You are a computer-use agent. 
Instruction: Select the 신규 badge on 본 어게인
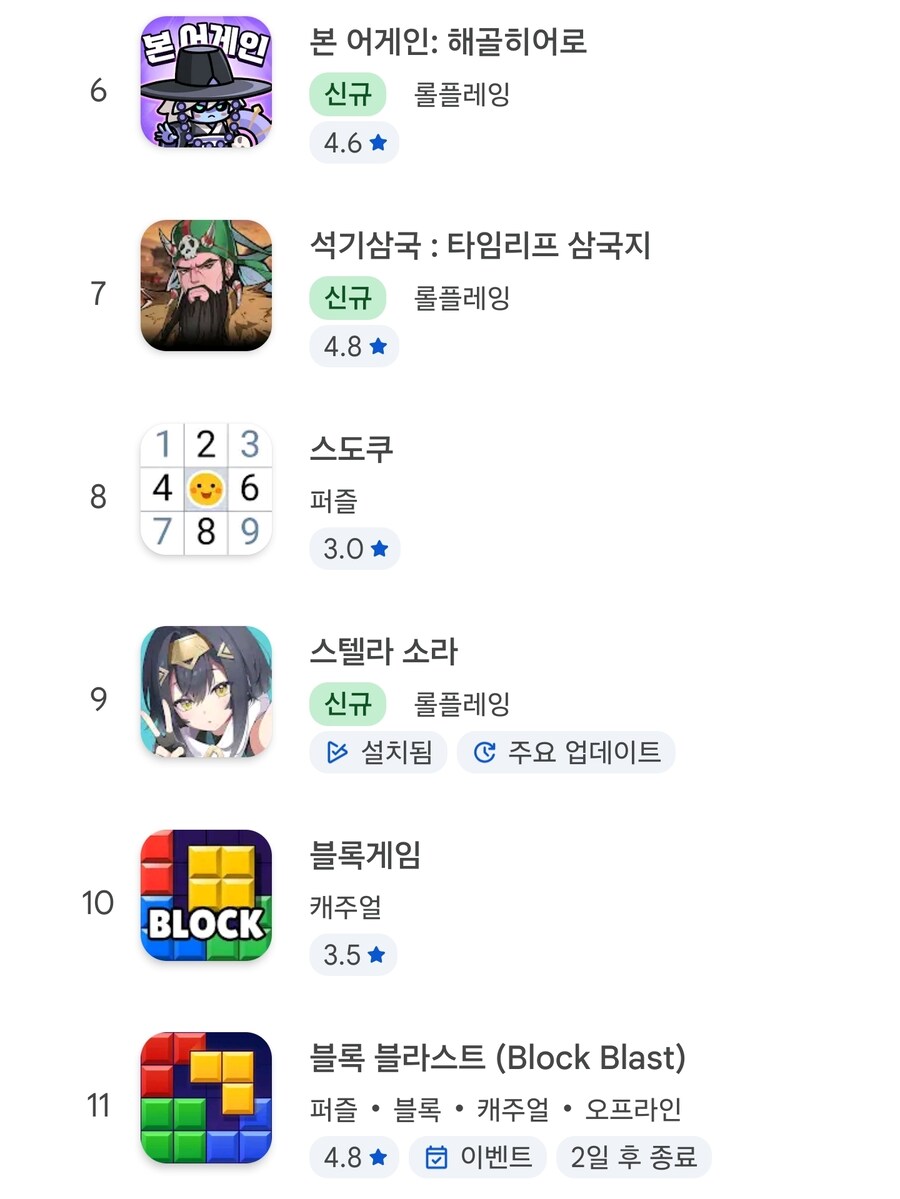click(x=348, y=93)
